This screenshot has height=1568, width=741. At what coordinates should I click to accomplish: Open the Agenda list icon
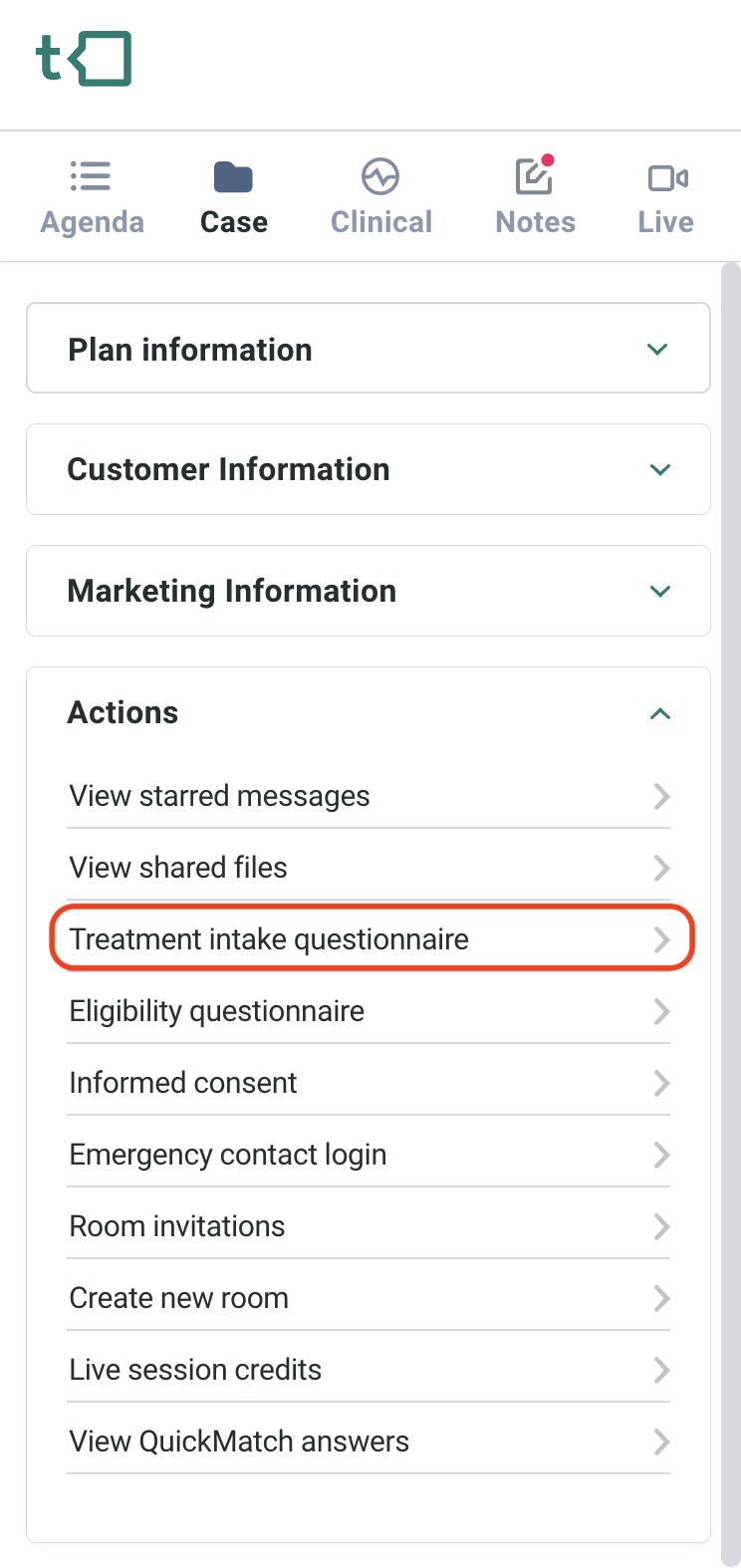(91, 177)
